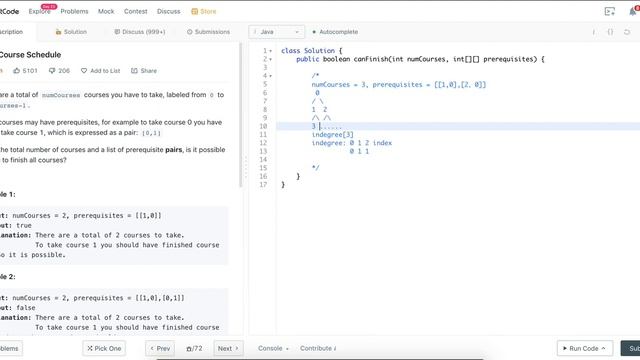Click the description panel scrollbar
This screenshot has height=360, width=640.
pos(240,116)
